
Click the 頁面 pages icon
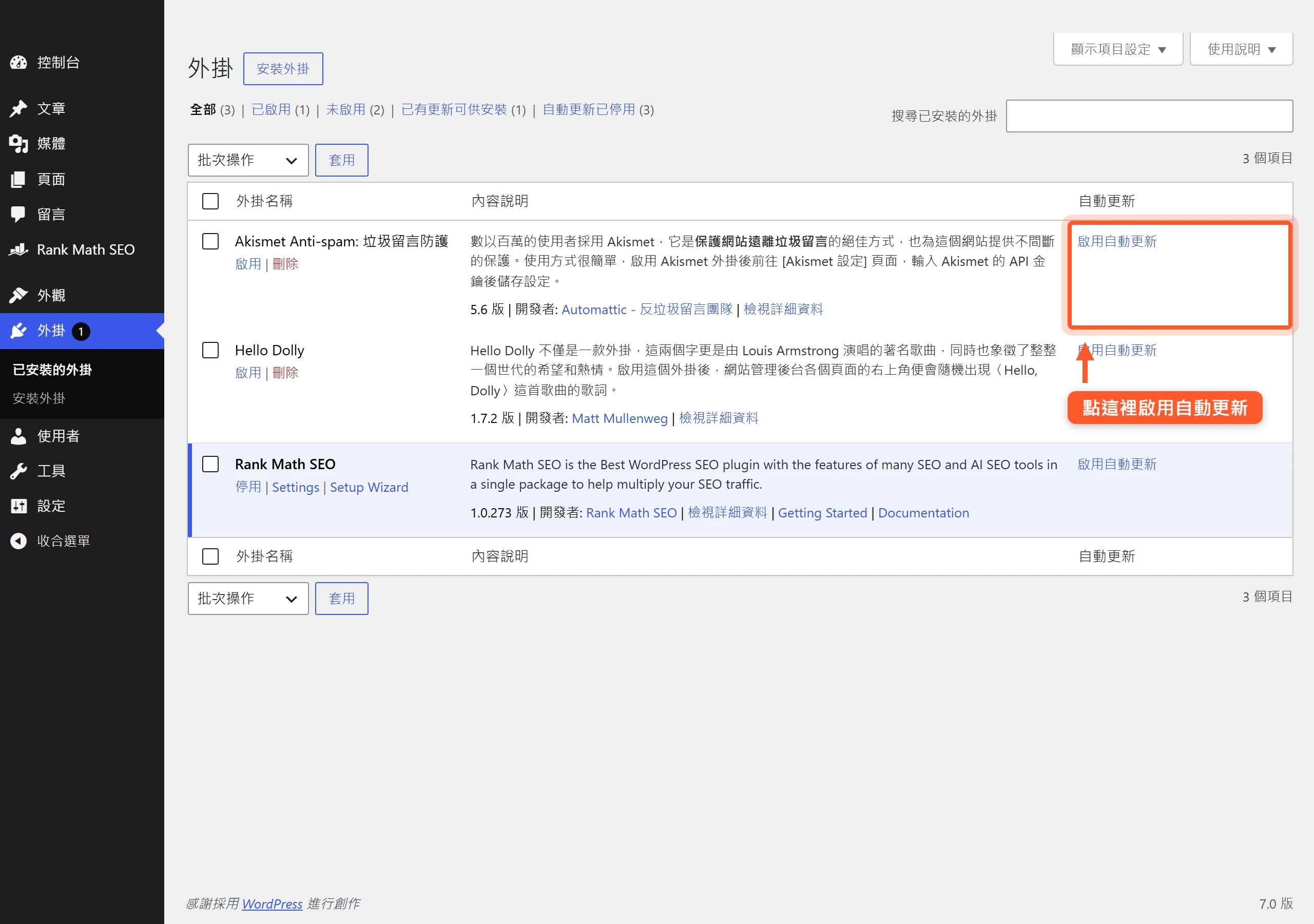[x=18, y=179]
